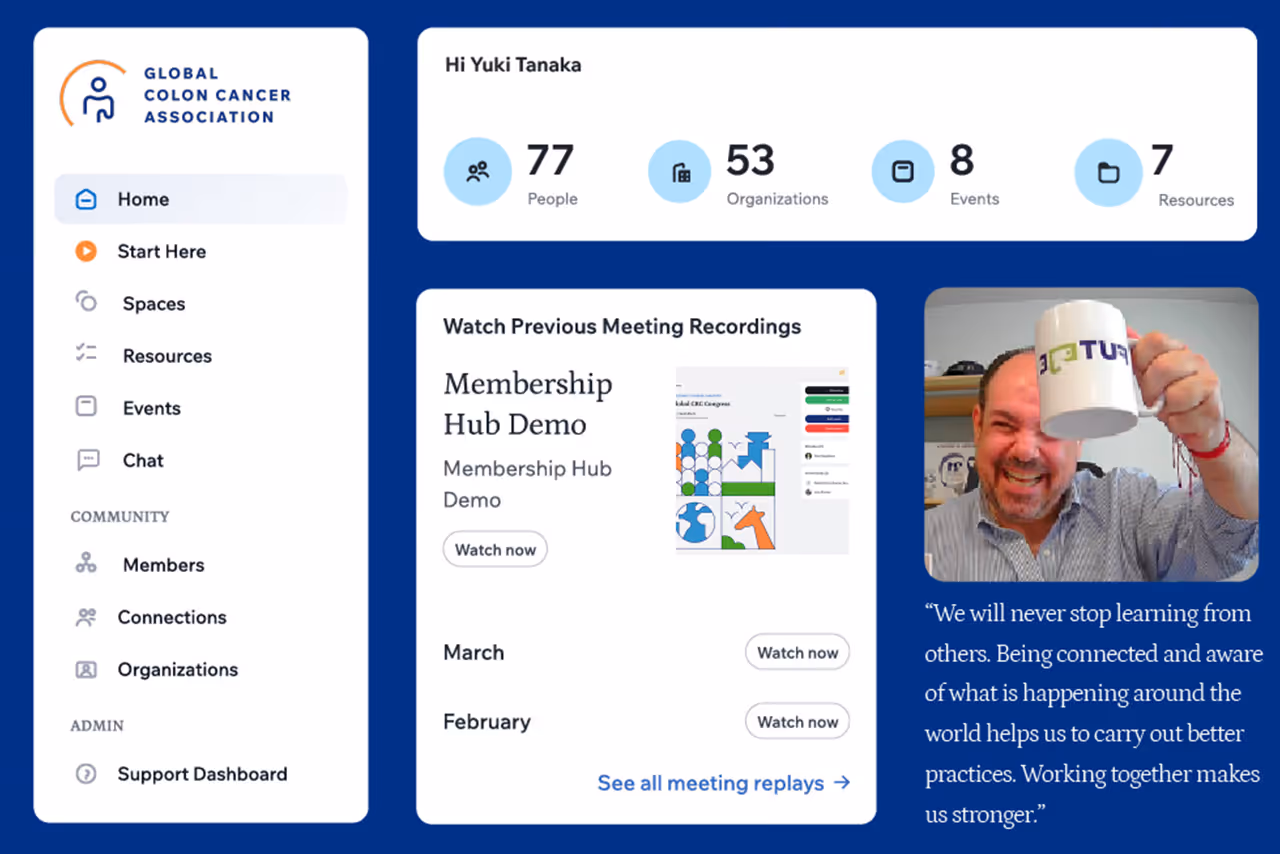Click the Global Colon Cancer Association logo
Screen dimensions: 1280x854
176,94
